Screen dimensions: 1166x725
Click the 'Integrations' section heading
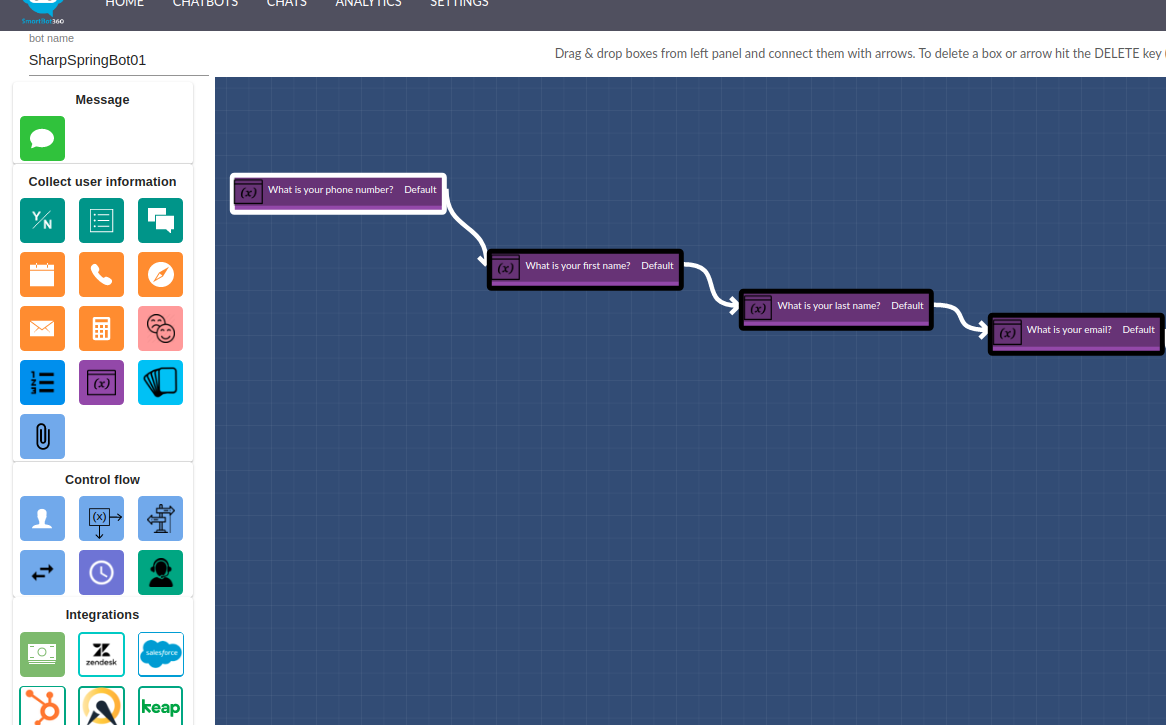point(103,615)
